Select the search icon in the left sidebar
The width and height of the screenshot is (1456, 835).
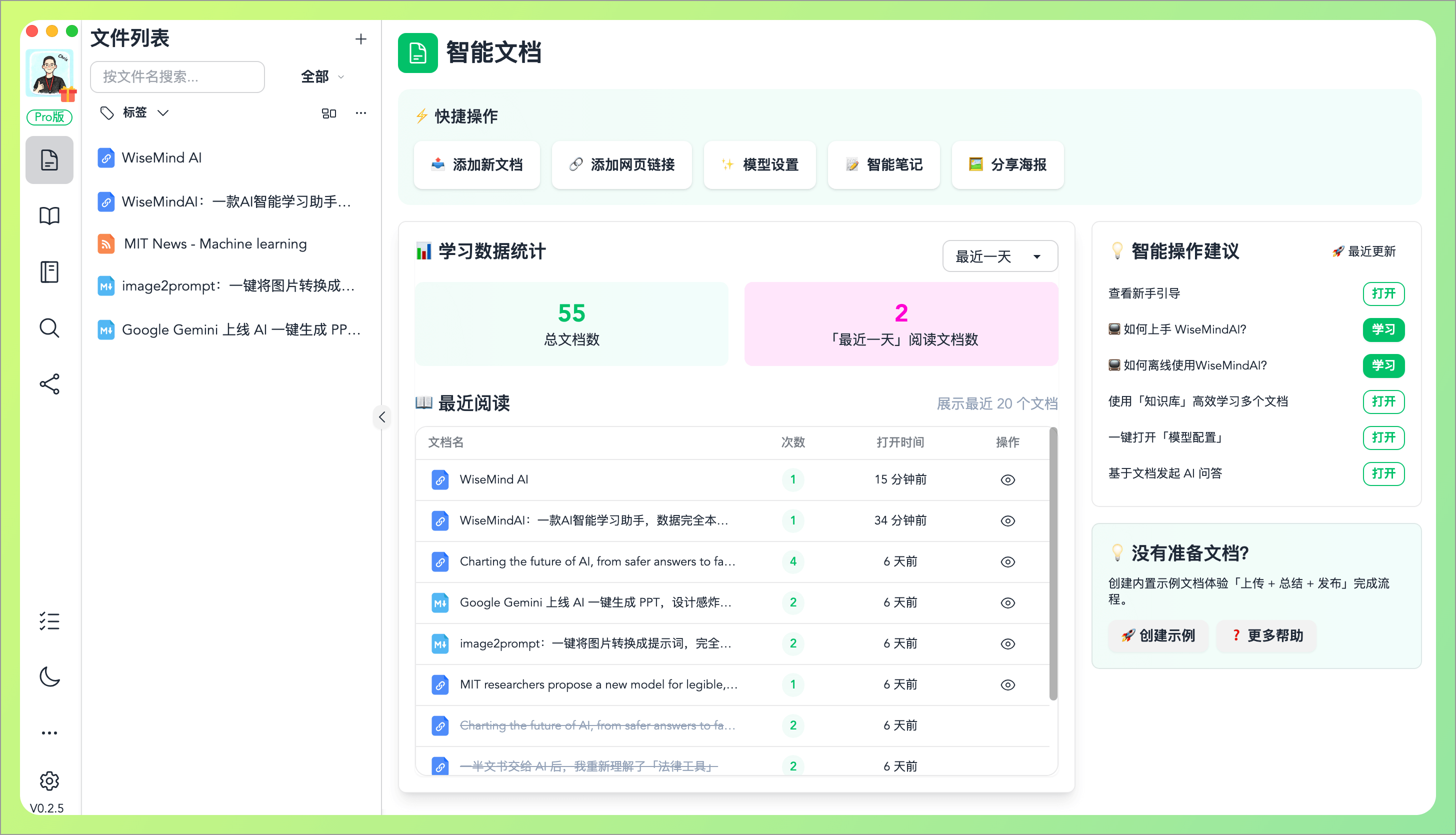click(49, 328)
